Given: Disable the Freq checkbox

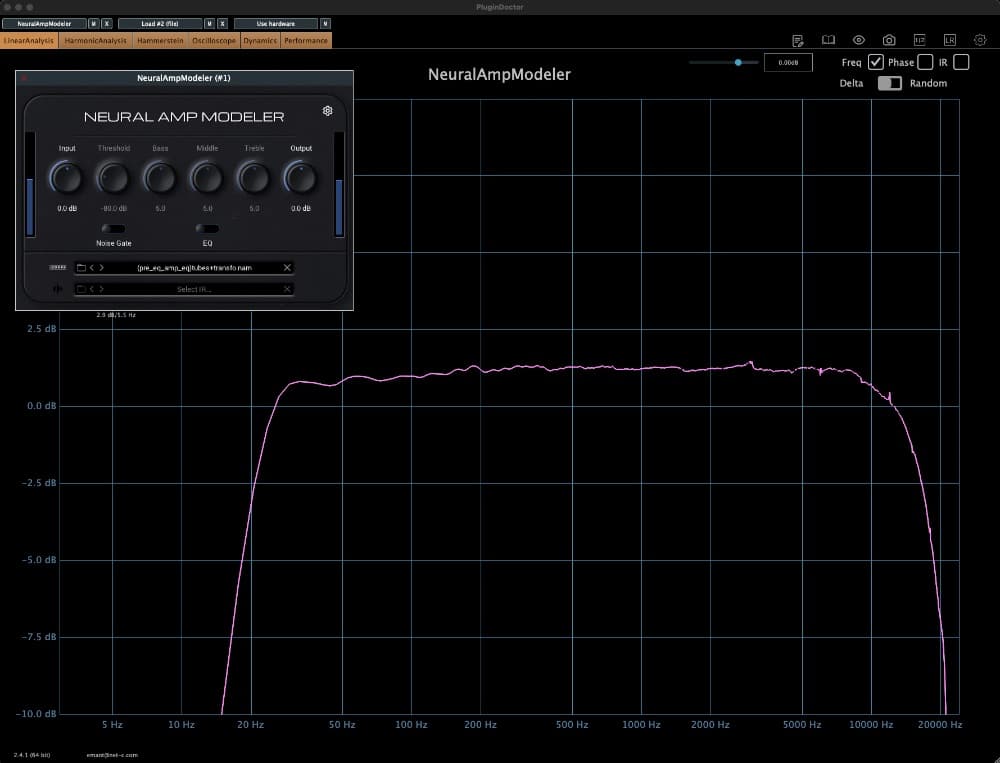Looking at the screenshot, I should click(877, 62).
